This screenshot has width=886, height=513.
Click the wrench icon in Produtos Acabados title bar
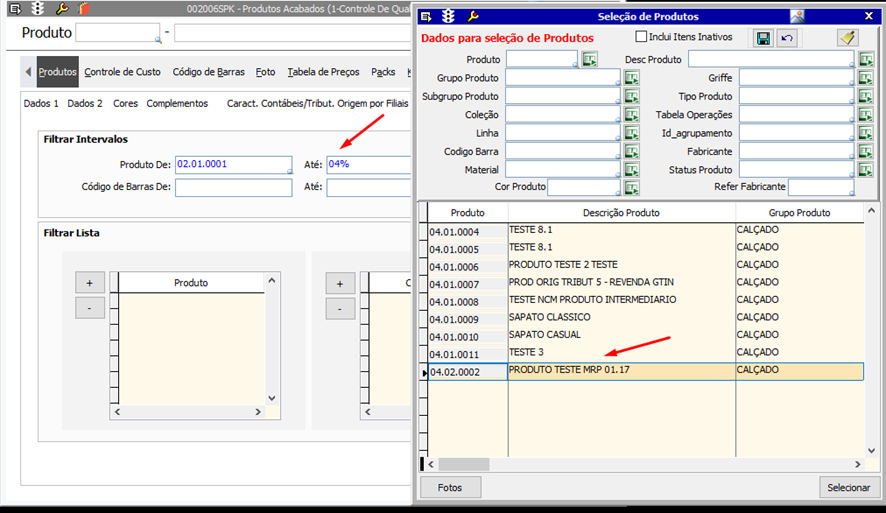point(62,8)
